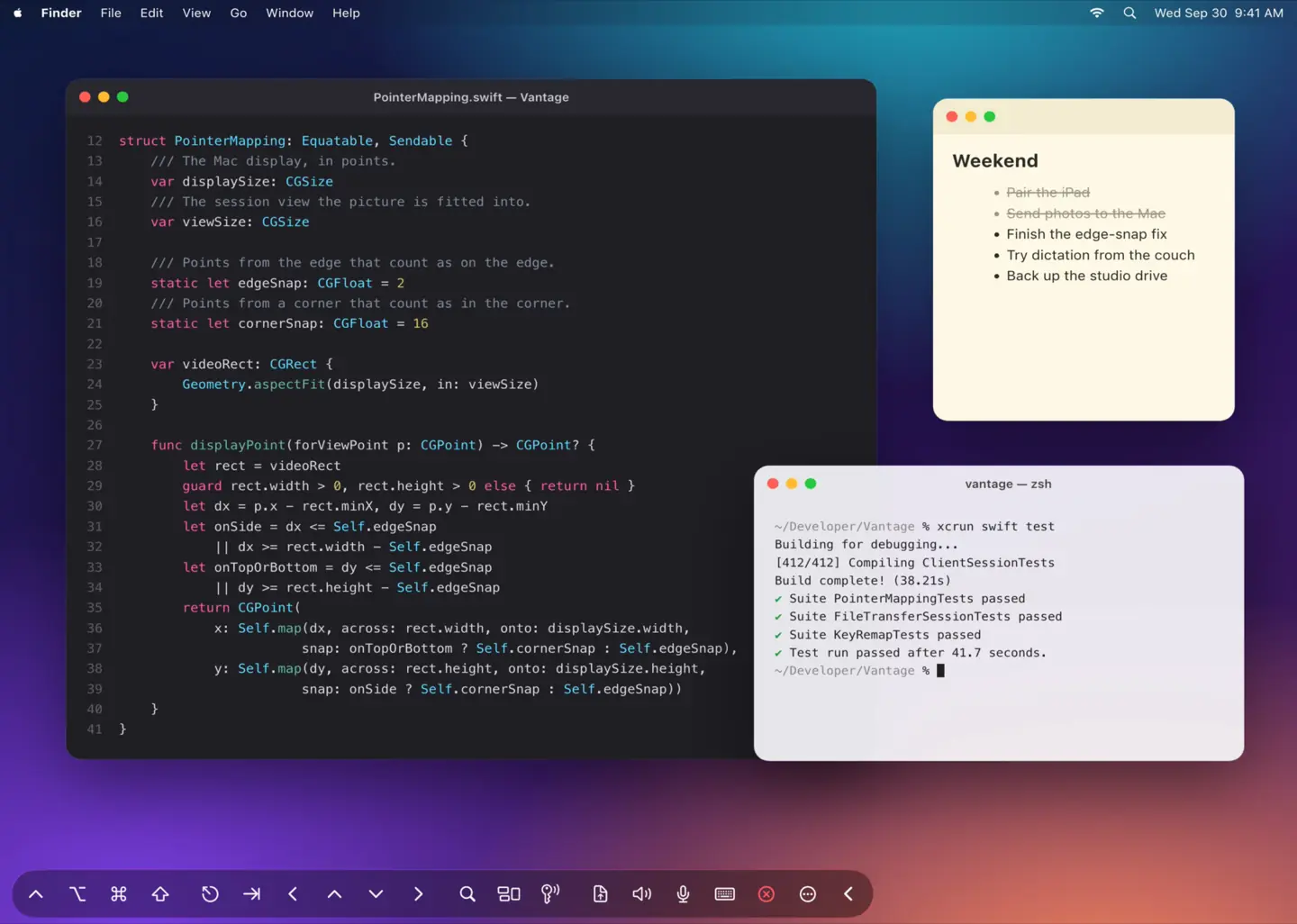
Task: Send the left arrow key after Tab
Action: click(293, 894)
